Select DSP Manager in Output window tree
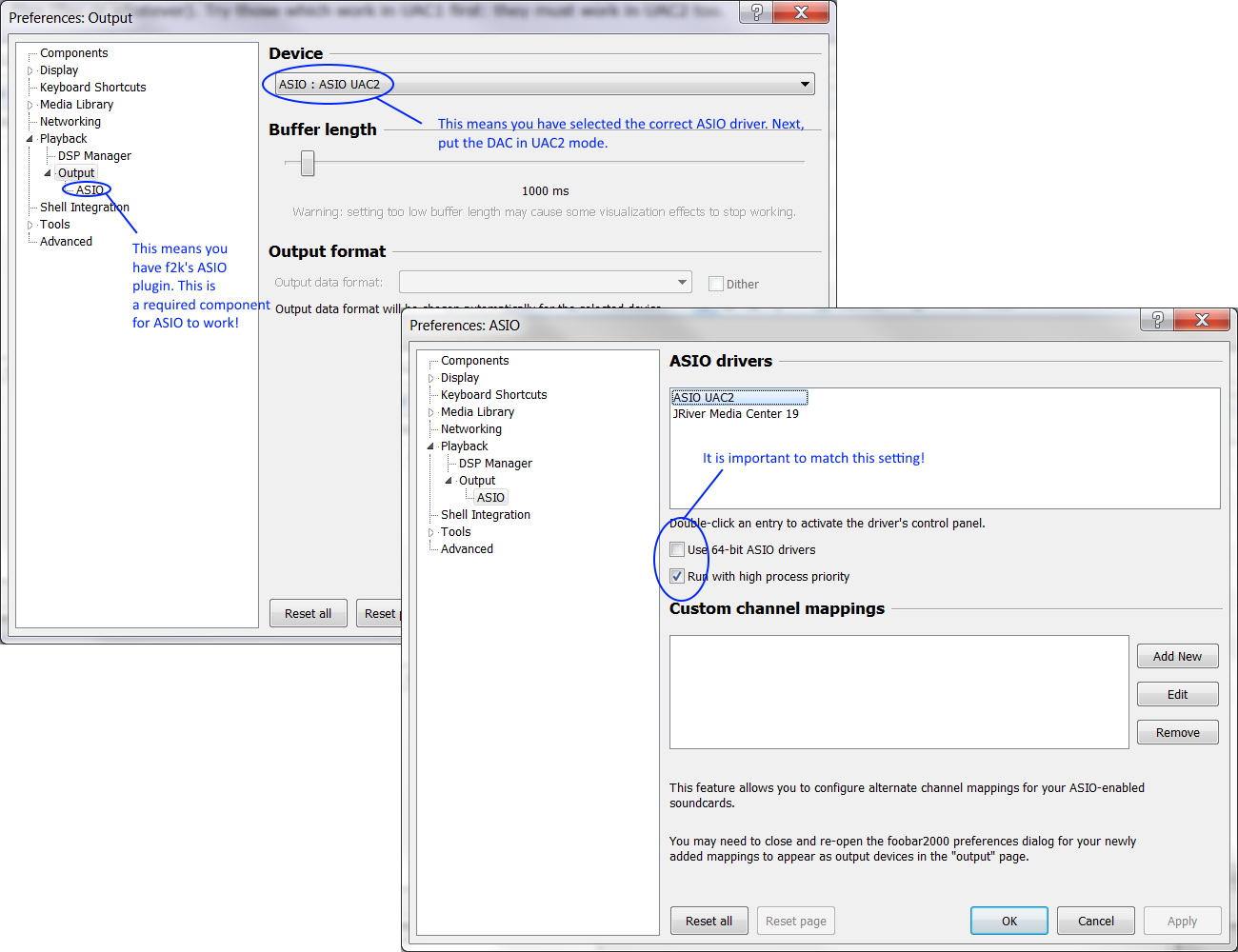 pyautogui.click(x=94, y=156)
